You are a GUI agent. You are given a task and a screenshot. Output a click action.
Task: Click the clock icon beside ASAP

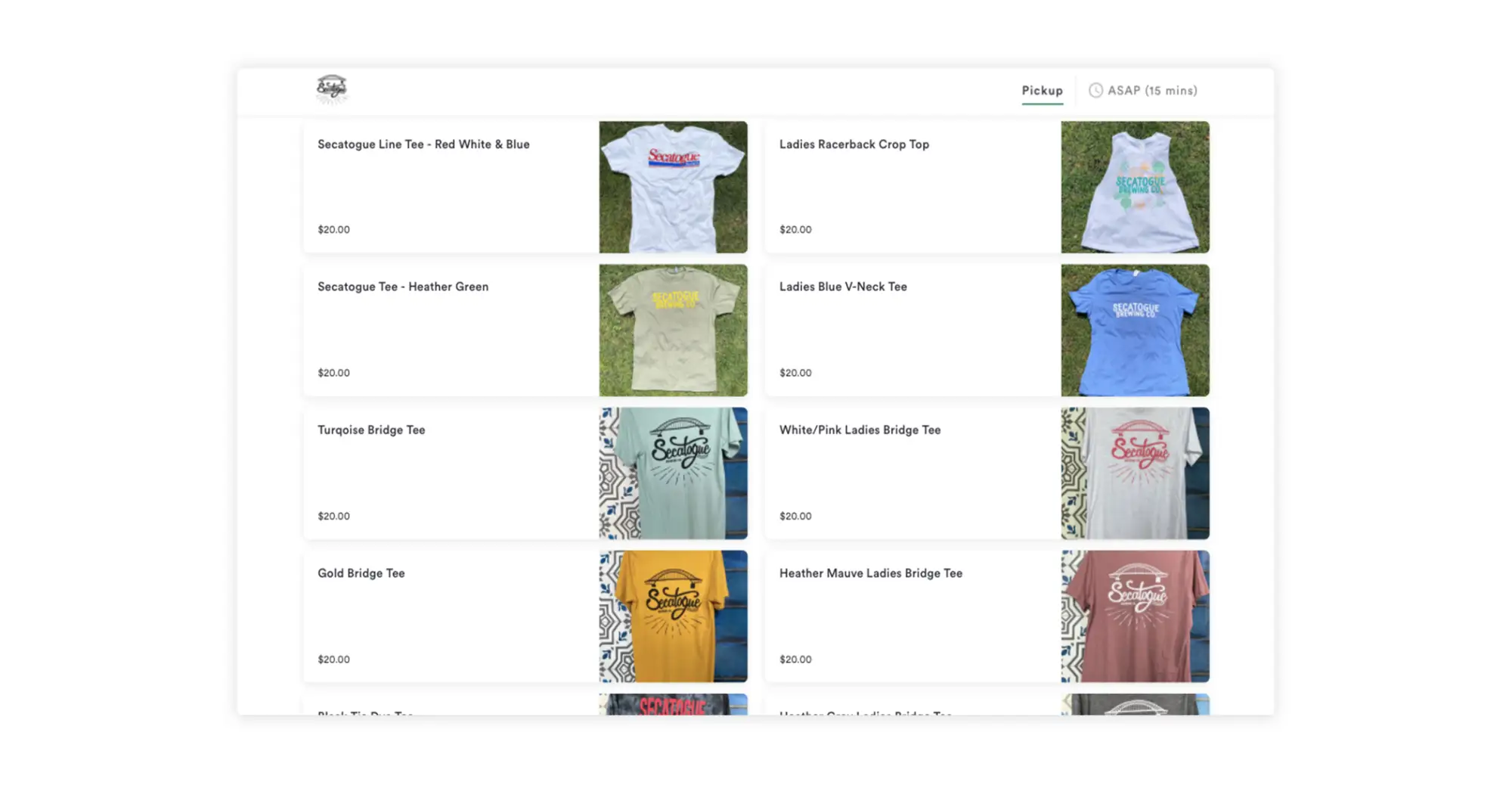(x=1094, y=90)
